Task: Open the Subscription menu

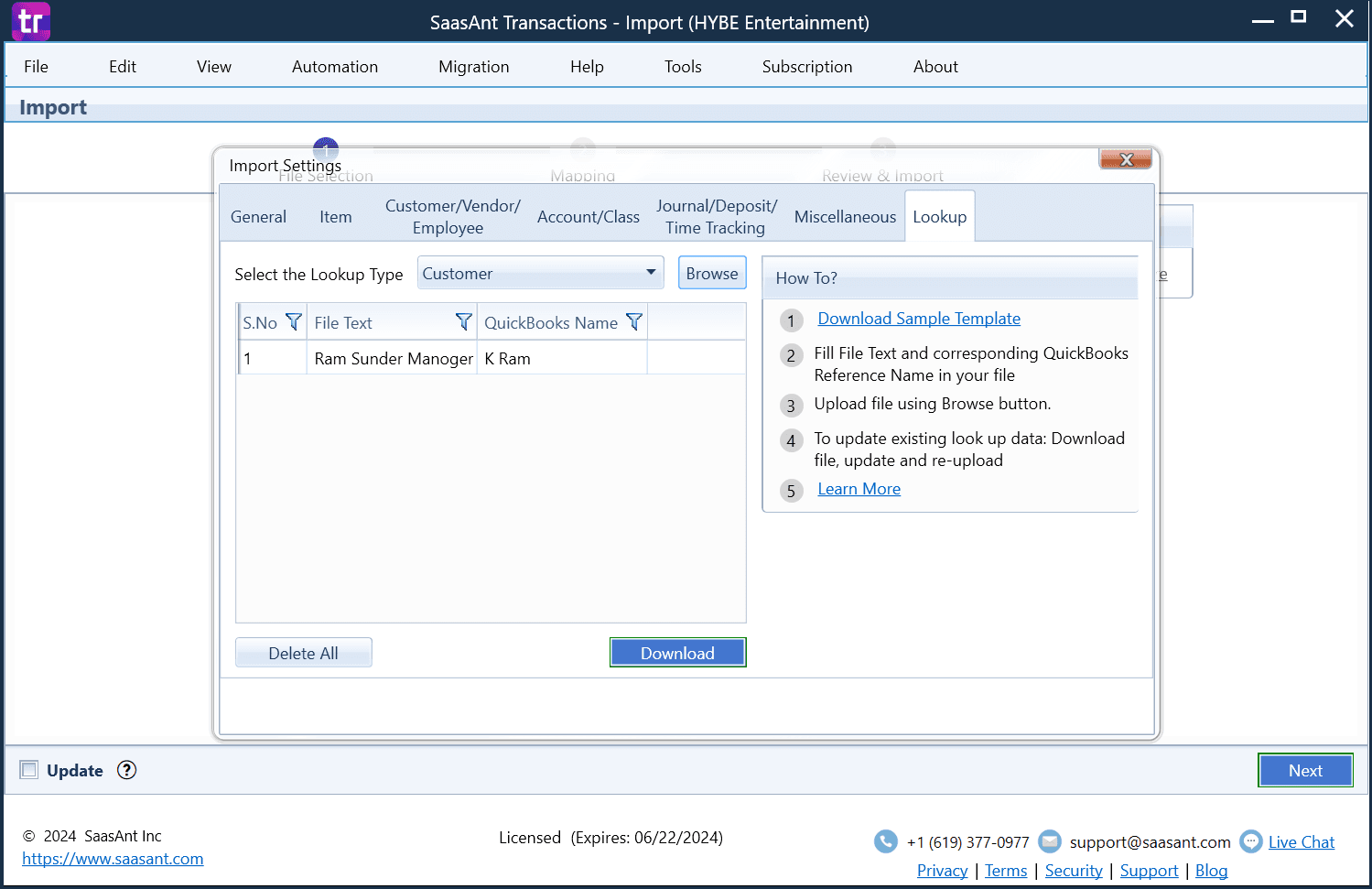Action: click(x=807, y=67)
